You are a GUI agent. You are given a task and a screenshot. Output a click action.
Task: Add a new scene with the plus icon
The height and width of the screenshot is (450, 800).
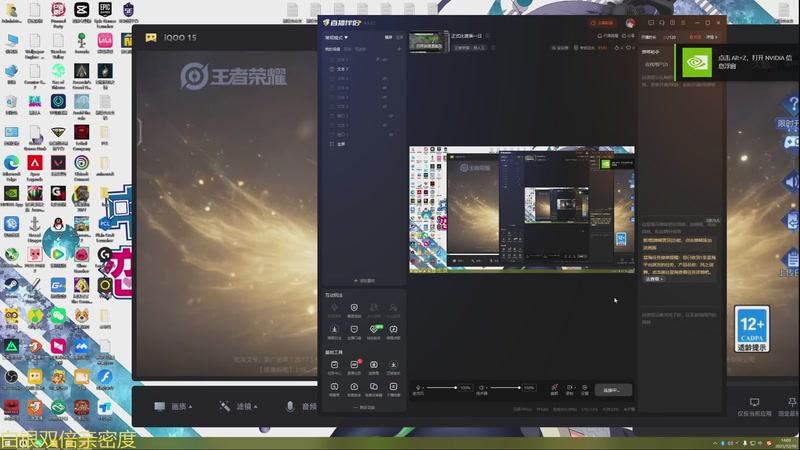(399, 49)
